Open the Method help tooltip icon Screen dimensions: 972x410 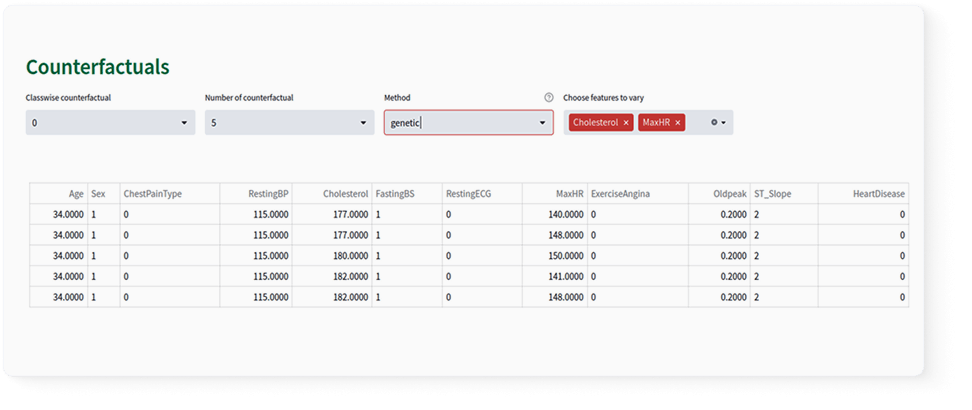pyautogui.click(x=548, y=97)
